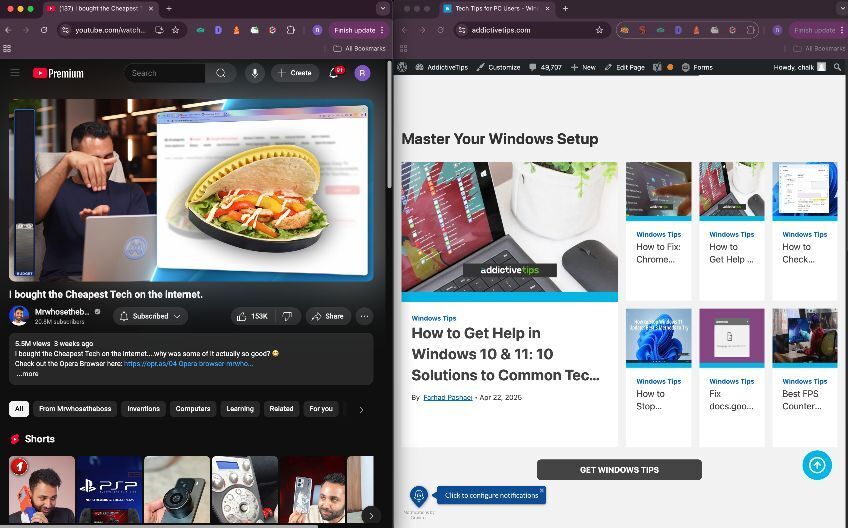The image size is (848, 528).
Task: Go back in YouTube browser window
Action: [x=8, y=30]
